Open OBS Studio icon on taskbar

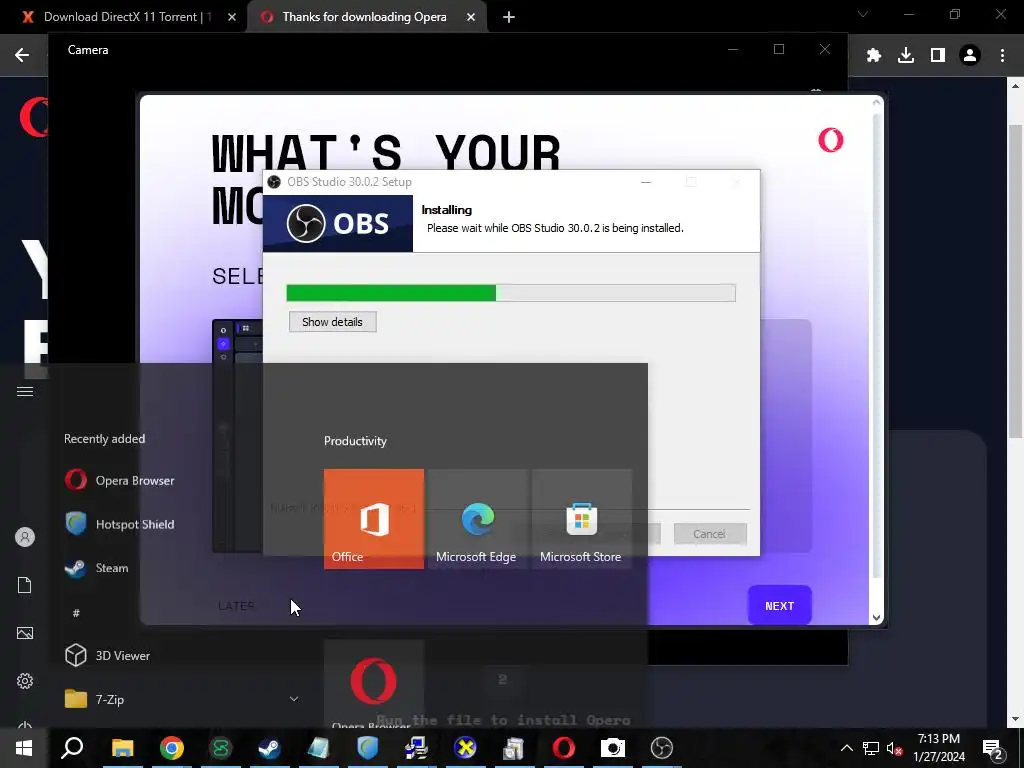(662, 748)
